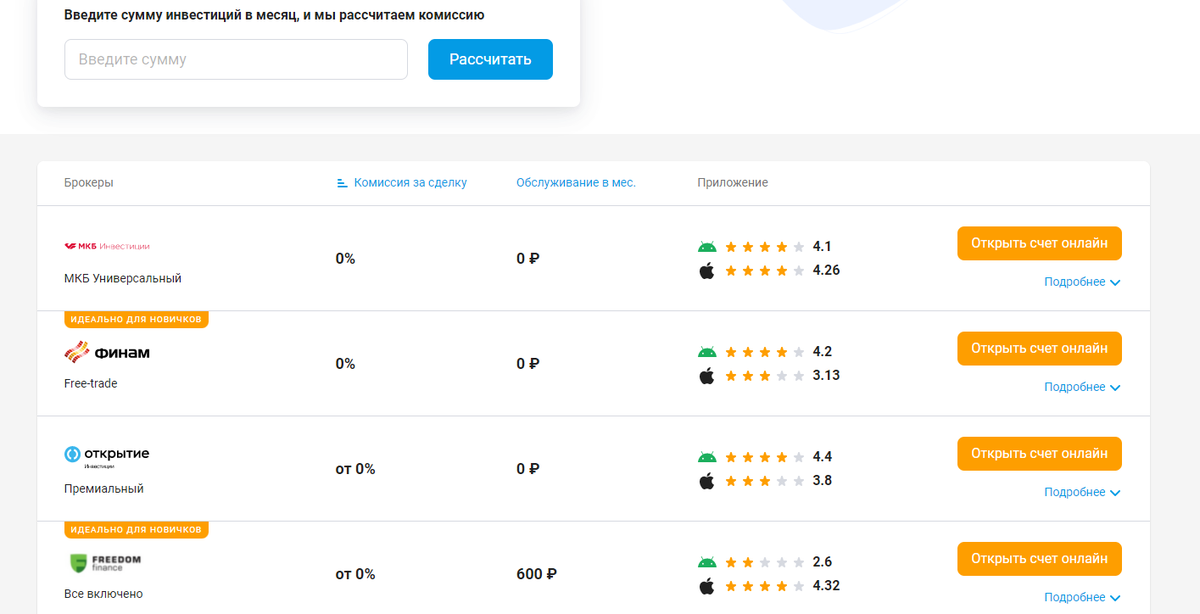Click 0 ₽ service fee in МКБ row
1200x614 pixels.
528,259
